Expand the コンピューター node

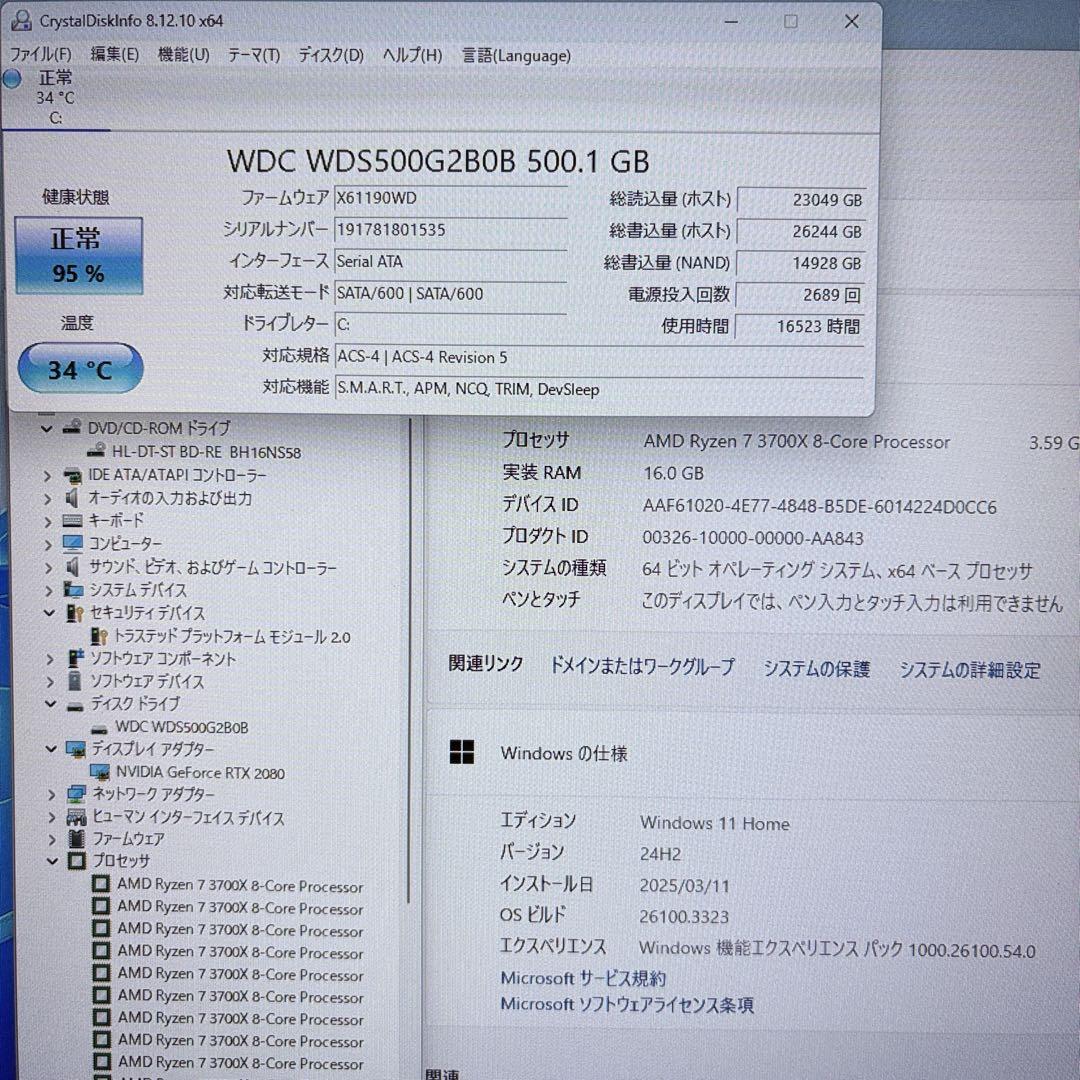tap(48, 545)
